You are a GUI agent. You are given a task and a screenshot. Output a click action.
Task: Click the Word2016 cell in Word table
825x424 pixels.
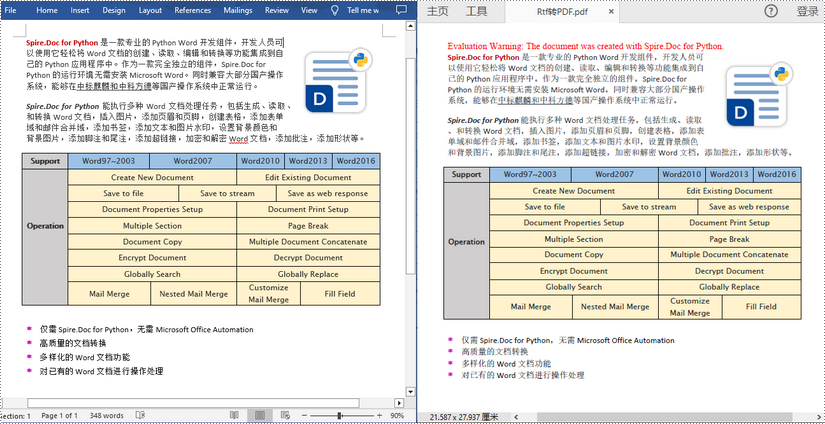pyautogui.click(x=356, y=161)
